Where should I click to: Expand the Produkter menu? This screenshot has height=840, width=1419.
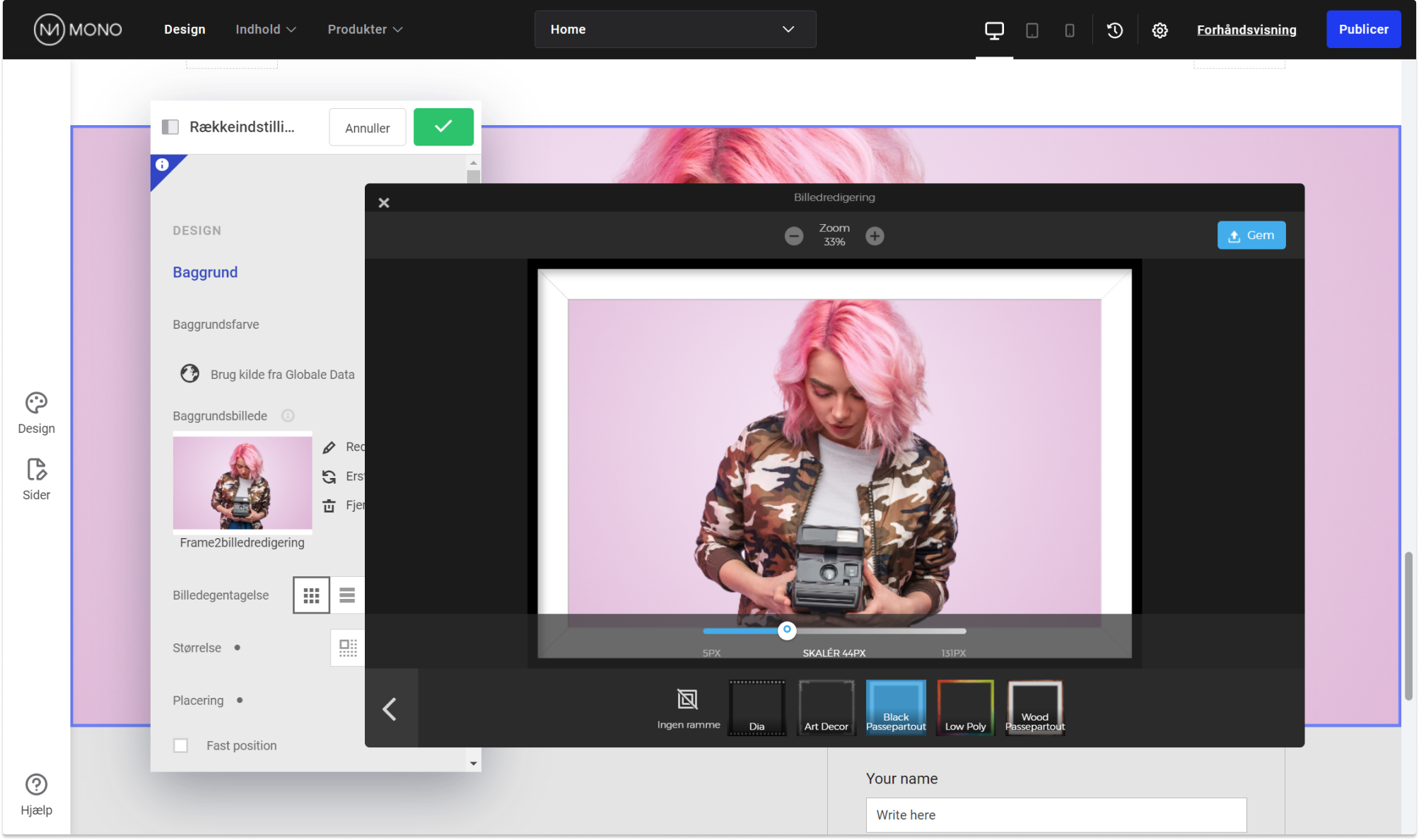click(364, 30)
